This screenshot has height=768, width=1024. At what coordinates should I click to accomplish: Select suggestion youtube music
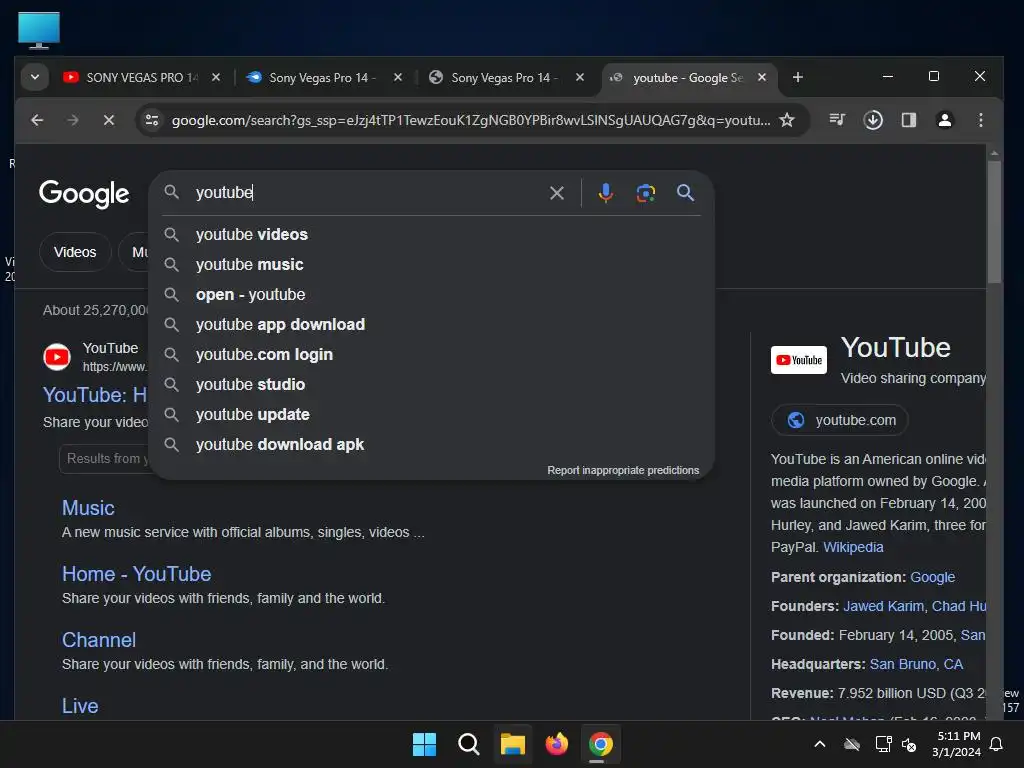[431, 264]
